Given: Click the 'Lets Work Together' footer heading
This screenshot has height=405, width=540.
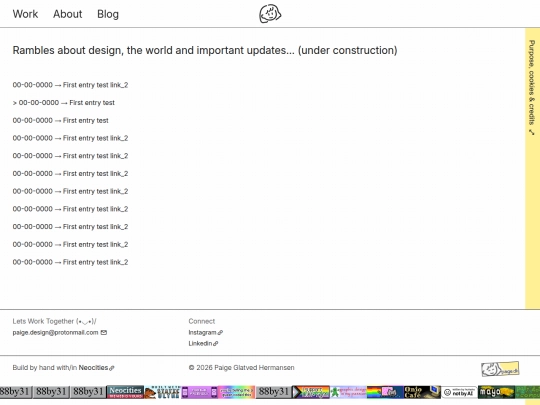Looking at the screenshot, I should [x=54, y=321].
